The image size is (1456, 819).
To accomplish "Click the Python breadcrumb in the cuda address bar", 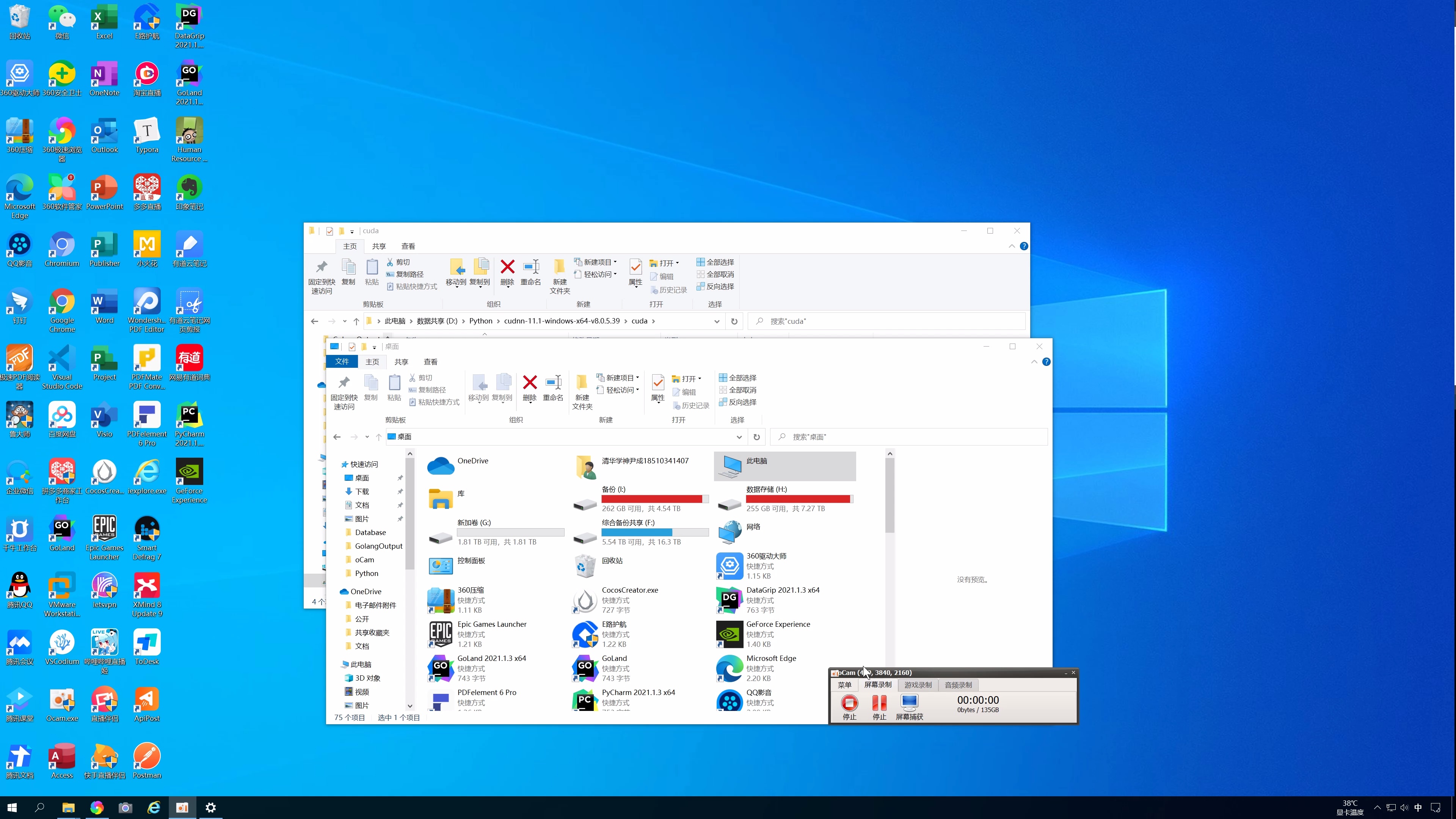I will [480, 321].
